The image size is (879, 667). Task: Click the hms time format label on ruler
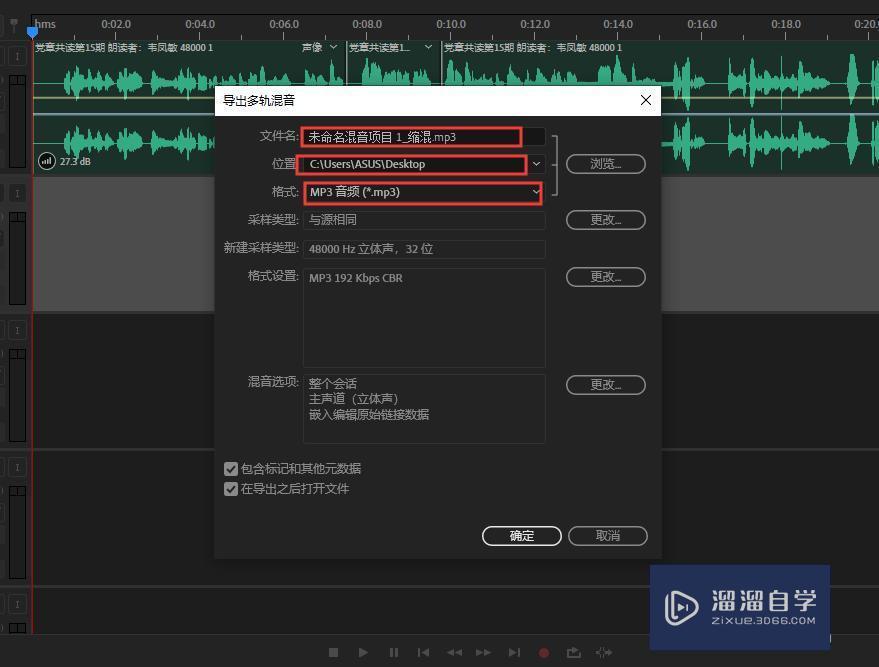coord(45,24)
